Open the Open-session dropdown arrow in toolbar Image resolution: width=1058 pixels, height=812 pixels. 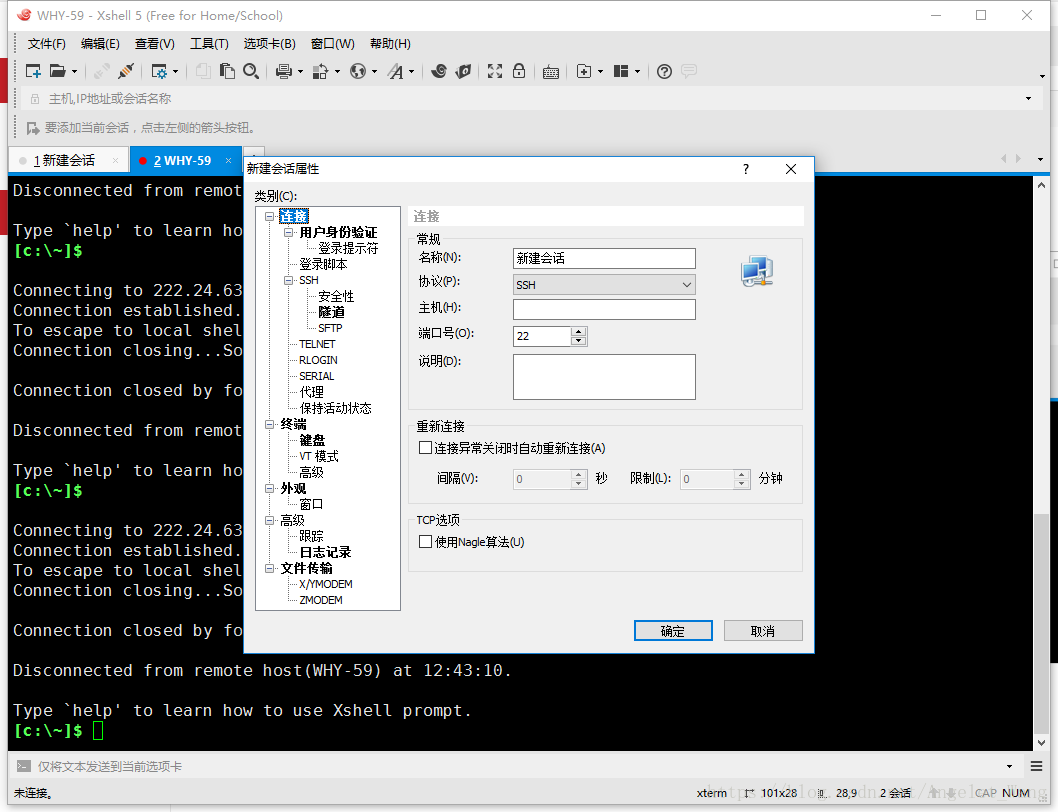(x=74, y=72)
